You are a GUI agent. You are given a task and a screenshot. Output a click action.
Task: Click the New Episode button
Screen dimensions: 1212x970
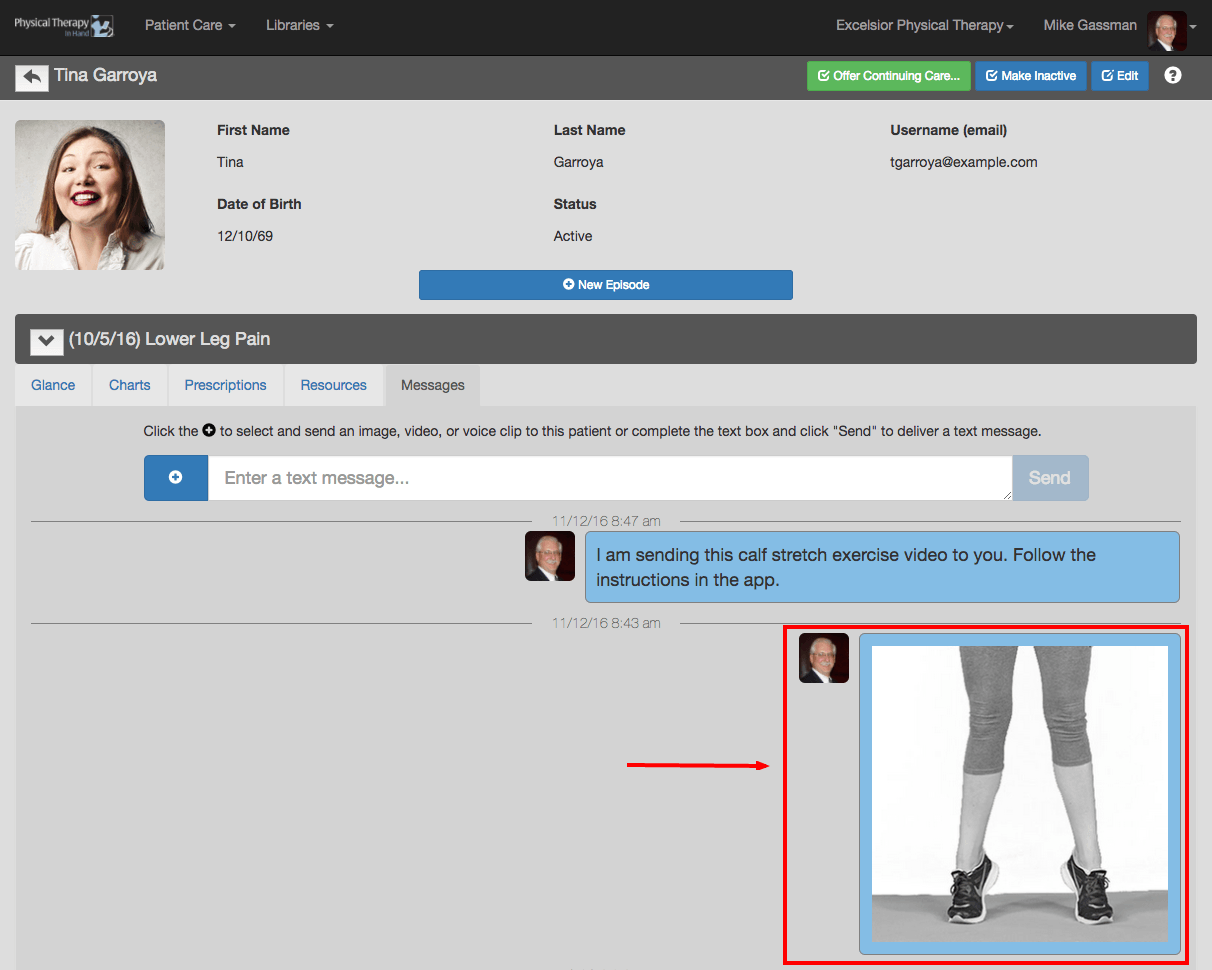(606, 285)
